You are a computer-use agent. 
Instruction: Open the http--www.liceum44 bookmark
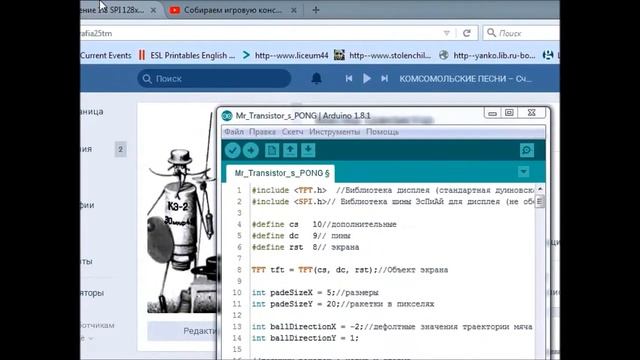(286, 56)
